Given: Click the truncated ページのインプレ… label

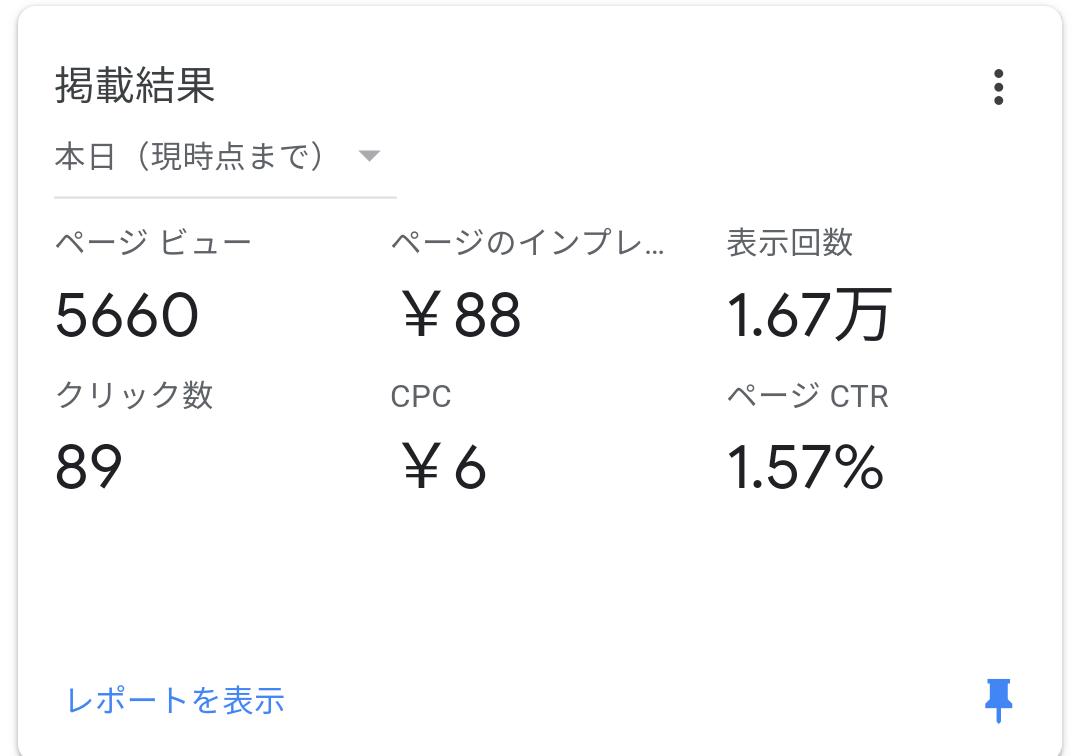Looking at the screenshot, I should pyautogui.click(x=527, y=243).
